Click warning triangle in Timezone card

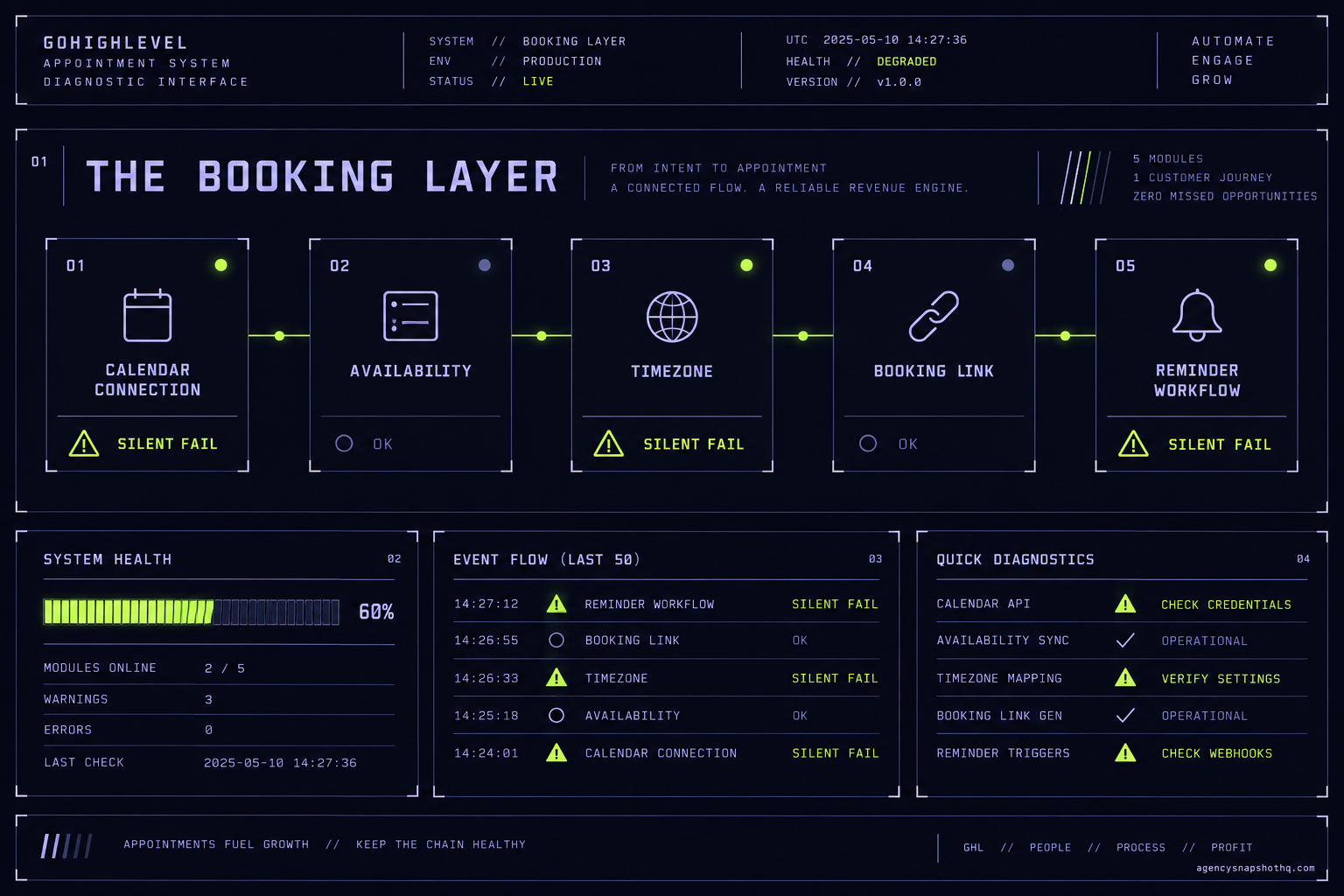pos(609,444)
